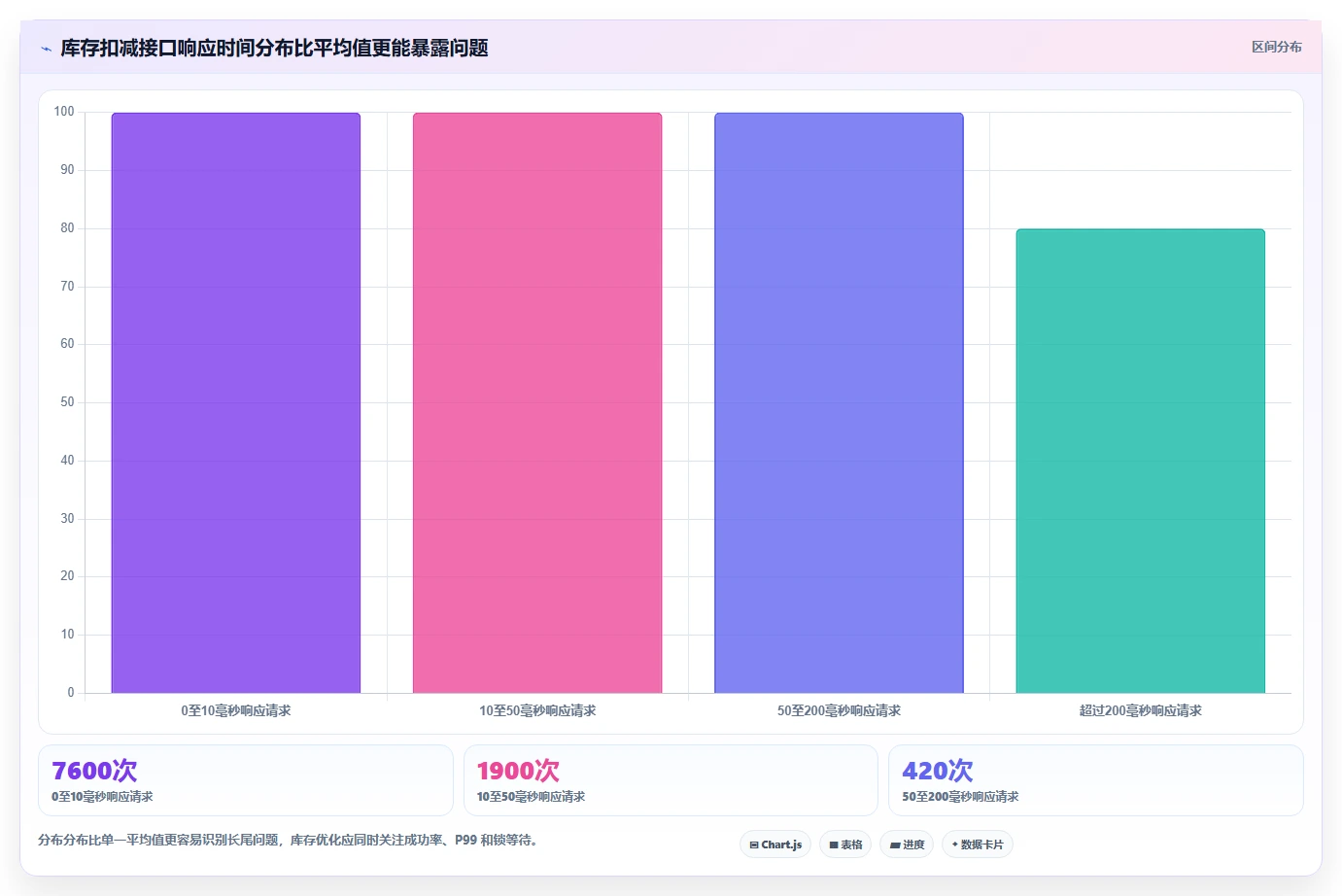
Task: Click x-axis label 10至50毫秒响应请求
Action: point(537,710)
